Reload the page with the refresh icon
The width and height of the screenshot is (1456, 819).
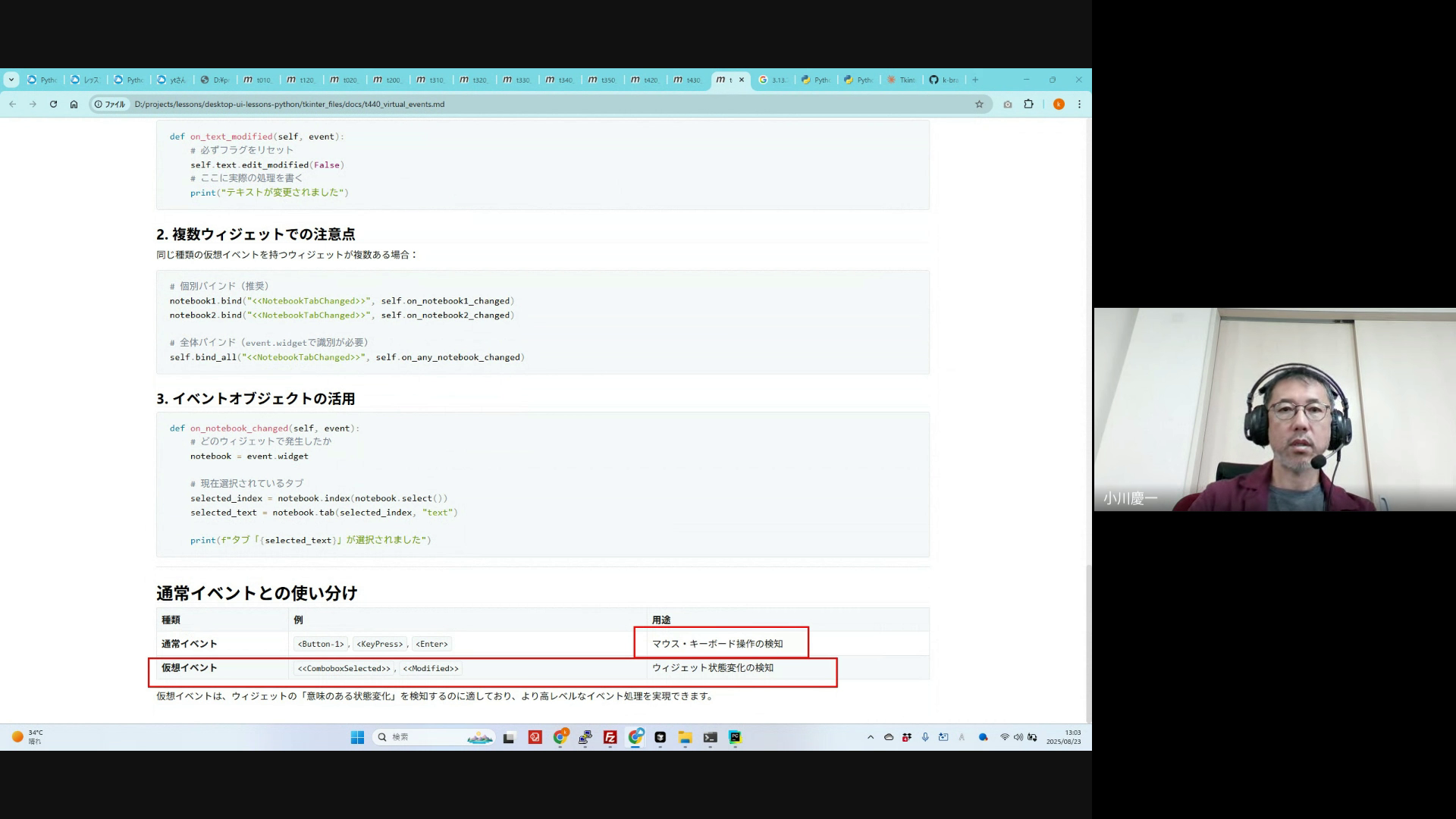point(53,104)
